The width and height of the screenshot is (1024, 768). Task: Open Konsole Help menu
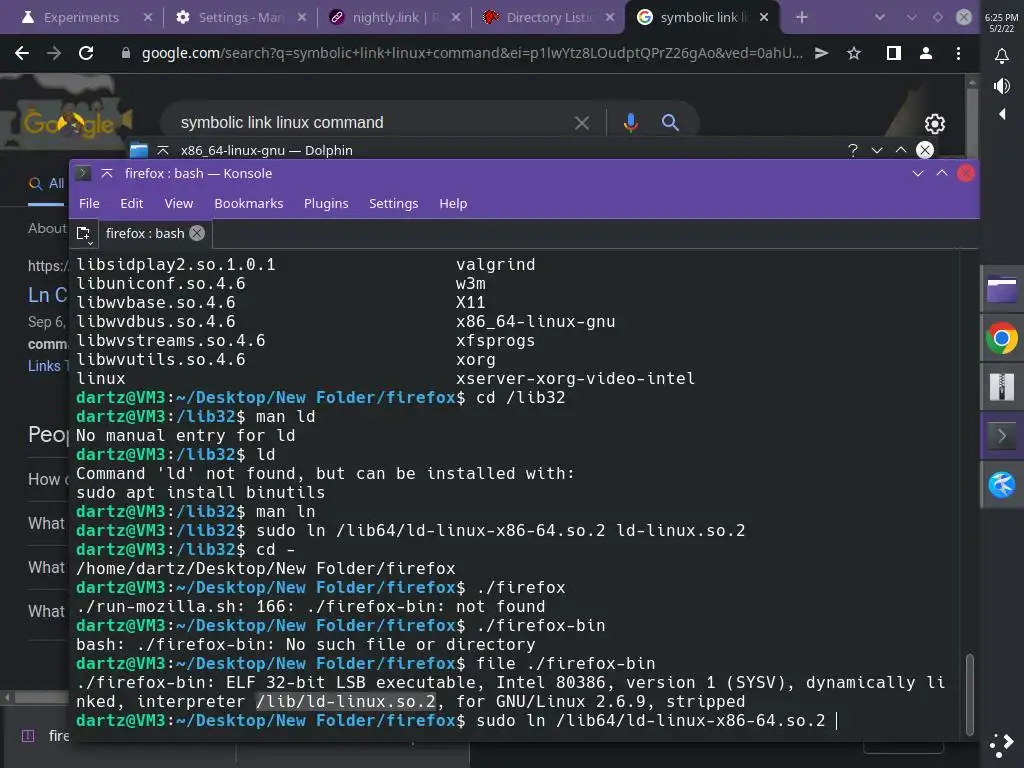[x=453, y=203]
